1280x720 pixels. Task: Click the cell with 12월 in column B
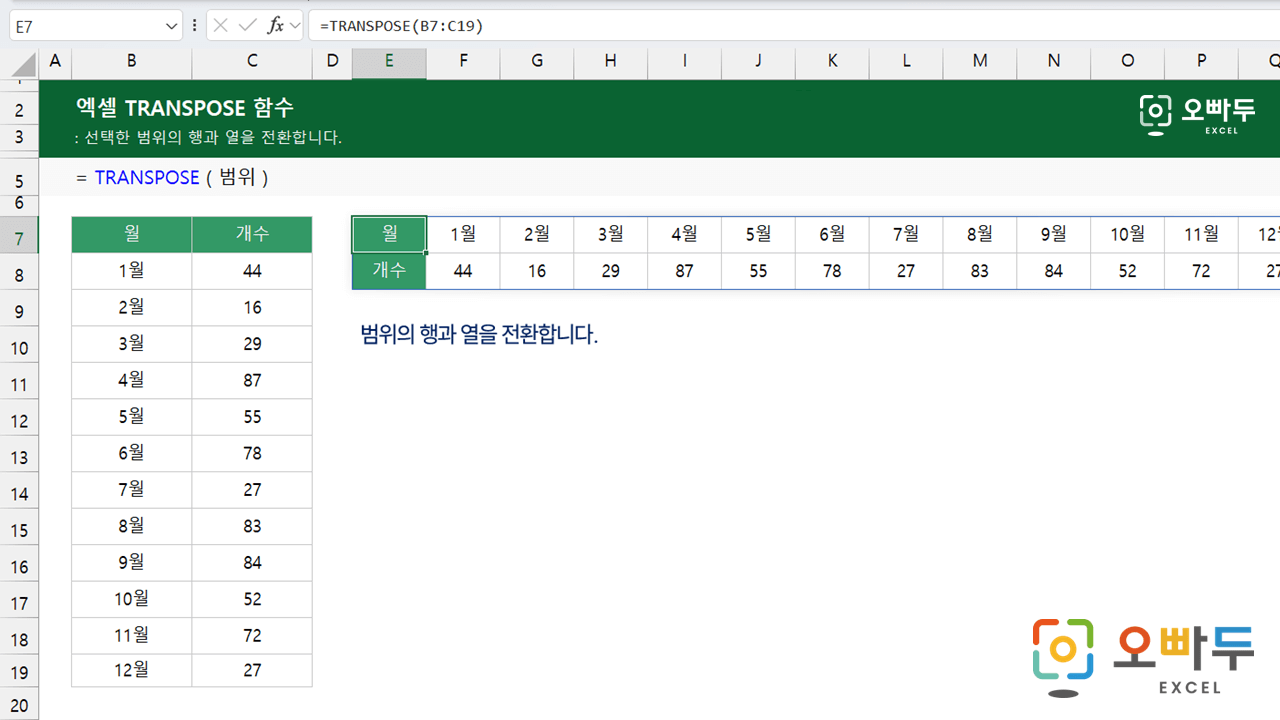[x=131, y=670]
